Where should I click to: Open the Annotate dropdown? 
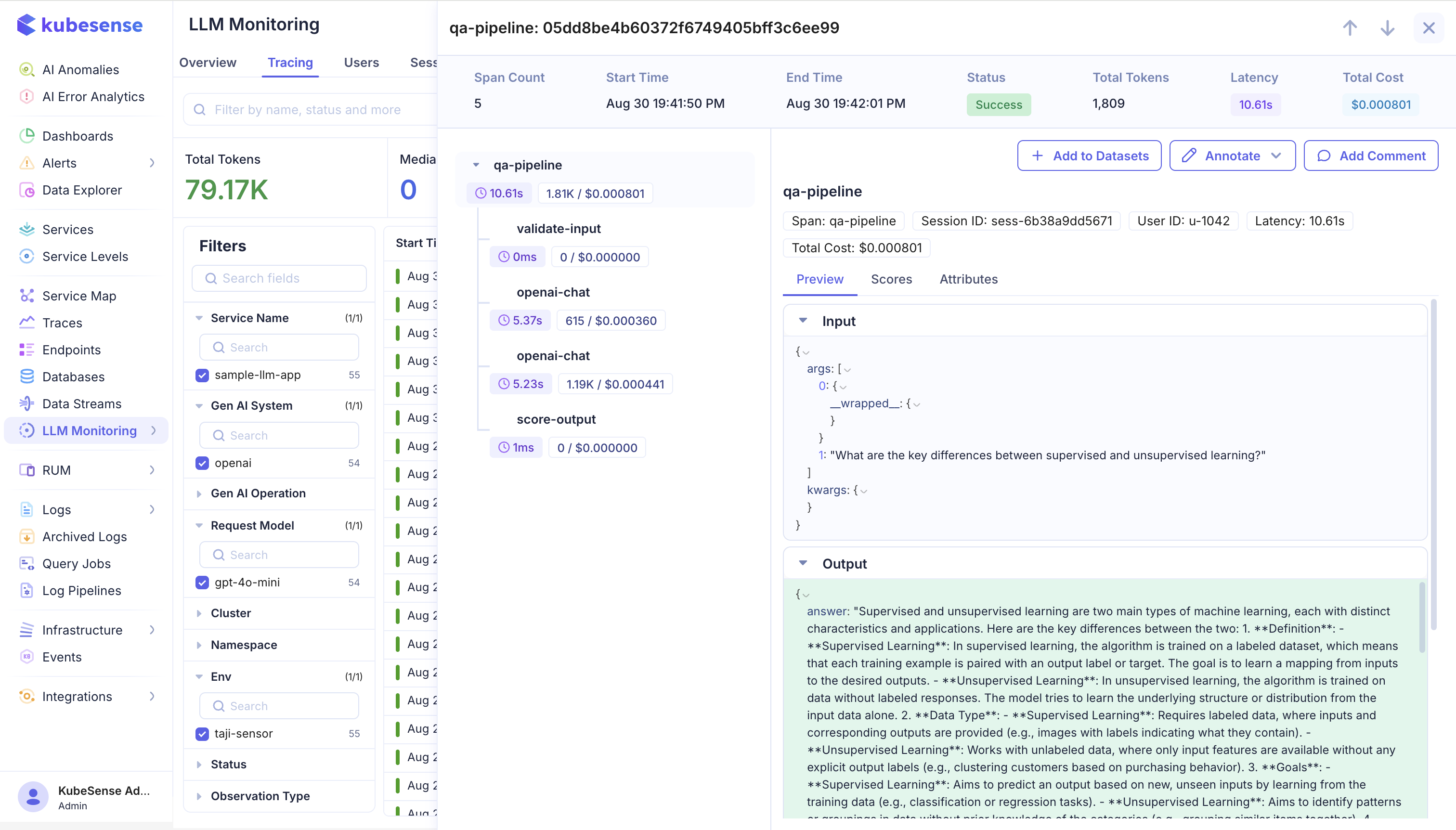[1233, 156]
